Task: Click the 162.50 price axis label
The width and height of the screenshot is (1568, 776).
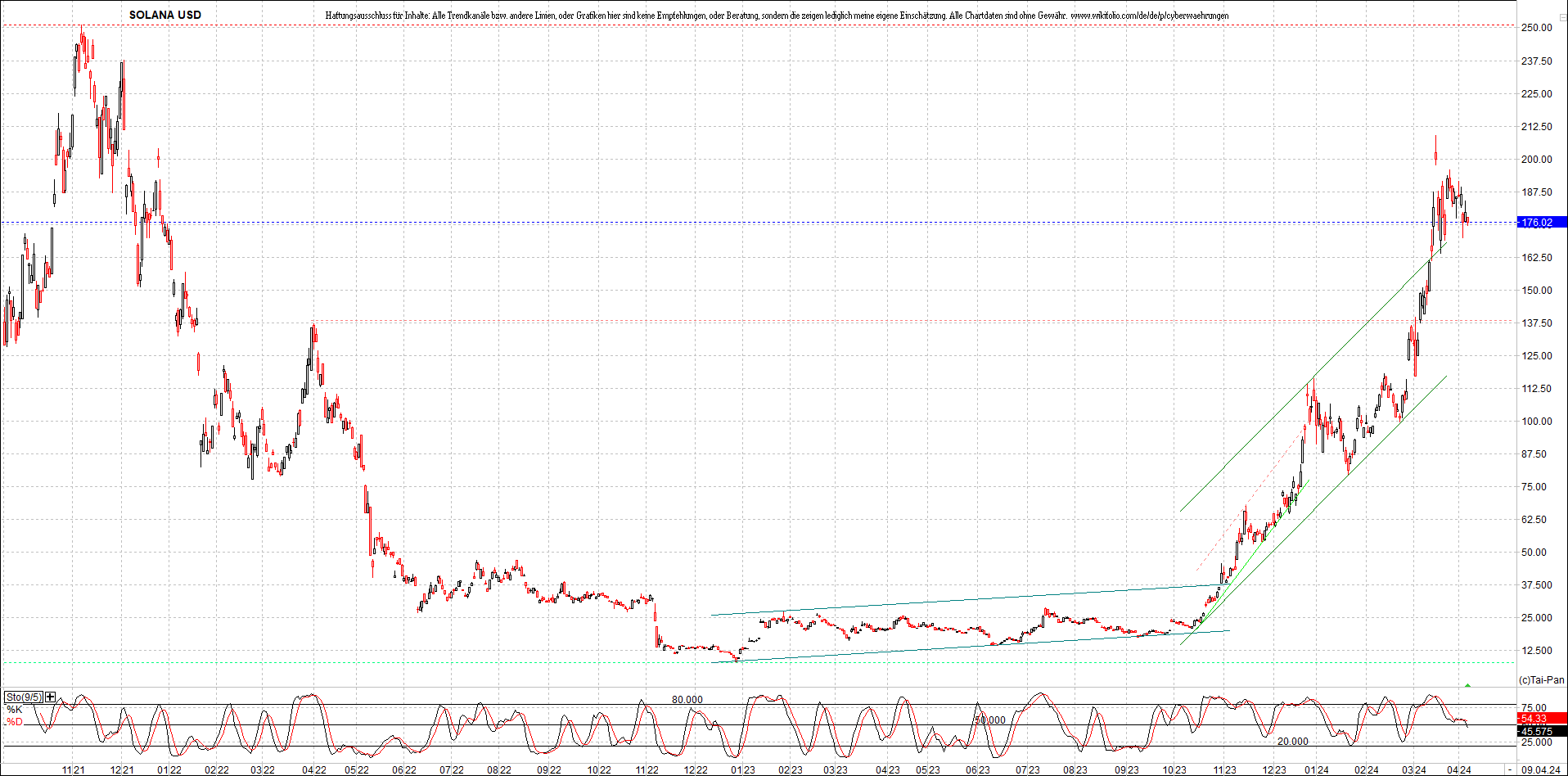Action: coord(1536,258)
